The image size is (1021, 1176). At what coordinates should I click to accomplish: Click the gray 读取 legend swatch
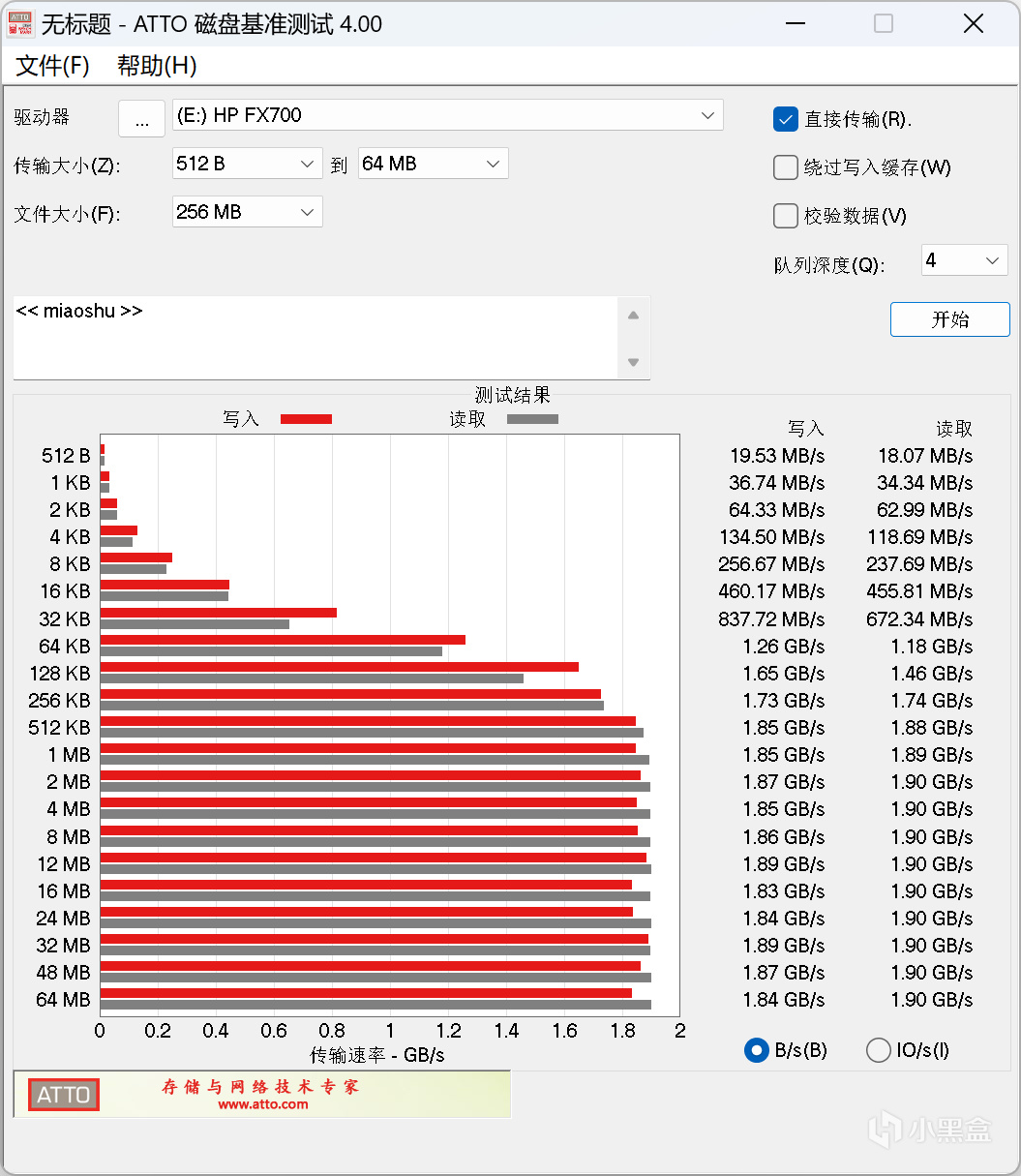(532, 419)
